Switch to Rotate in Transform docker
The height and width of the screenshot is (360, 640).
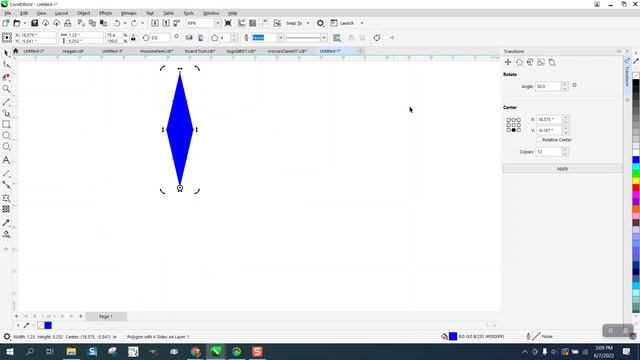(x=519, y=62)
